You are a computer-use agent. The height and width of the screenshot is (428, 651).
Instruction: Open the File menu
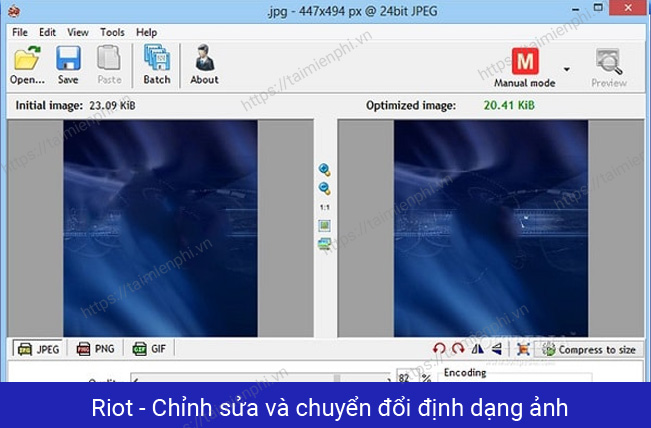coord(20,32)
